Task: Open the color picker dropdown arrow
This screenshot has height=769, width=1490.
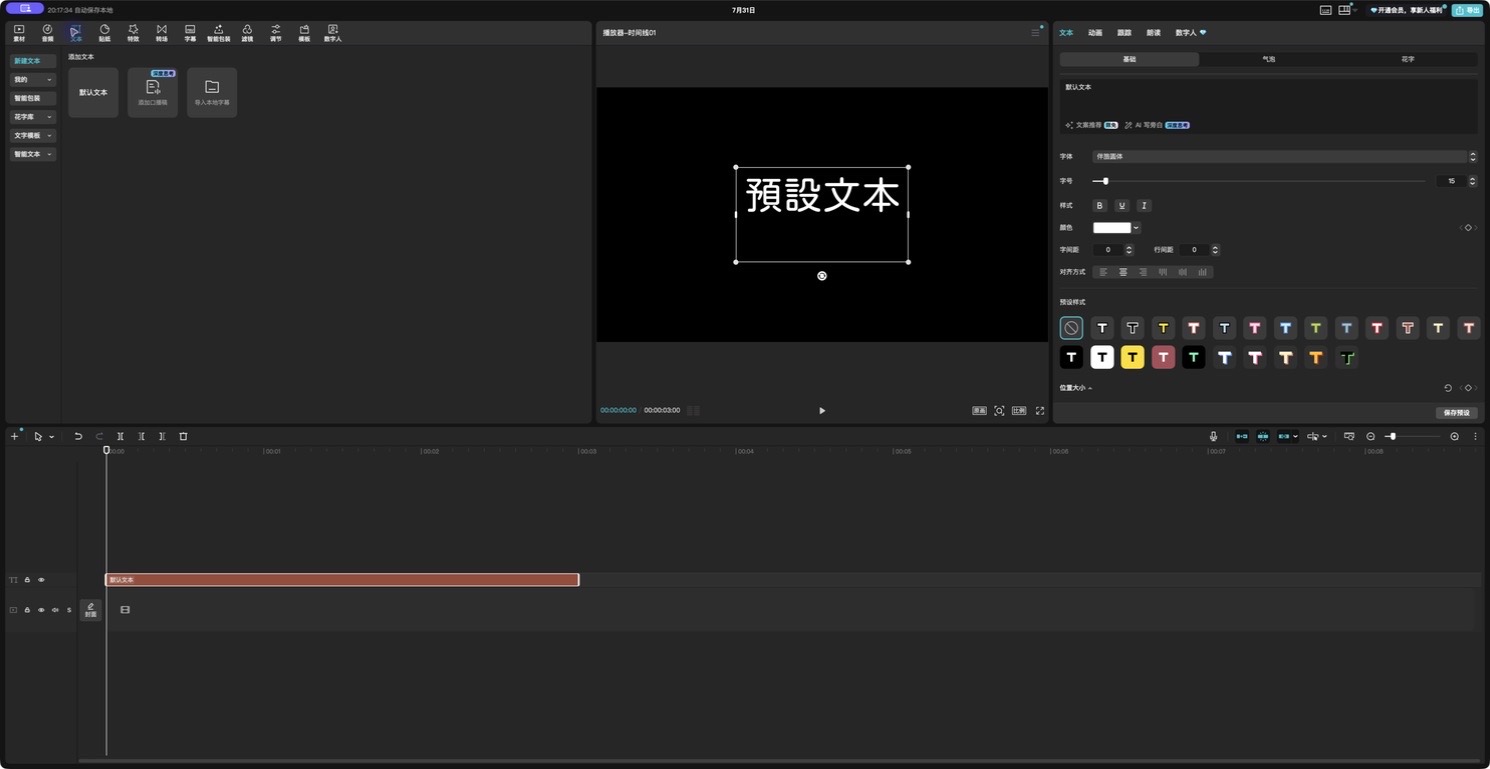Action: (x=1136, y=228)
